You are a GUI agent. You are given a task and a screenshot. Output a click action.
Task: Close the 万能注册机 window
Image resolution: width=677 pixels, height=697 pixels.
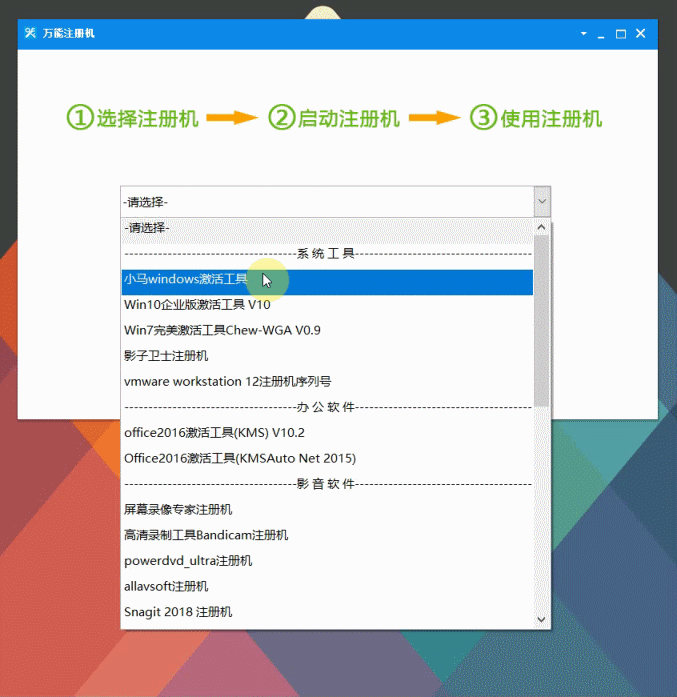(641, 33)
